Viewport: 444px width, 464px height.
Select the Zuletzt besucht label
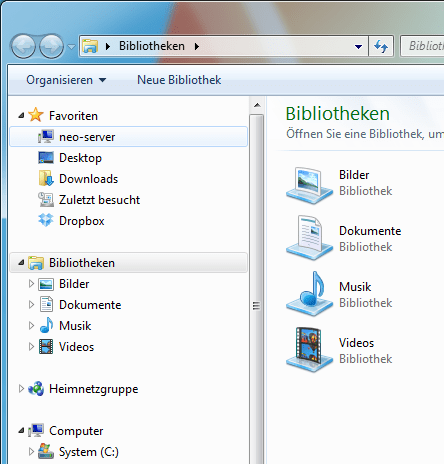coord(99,200)
